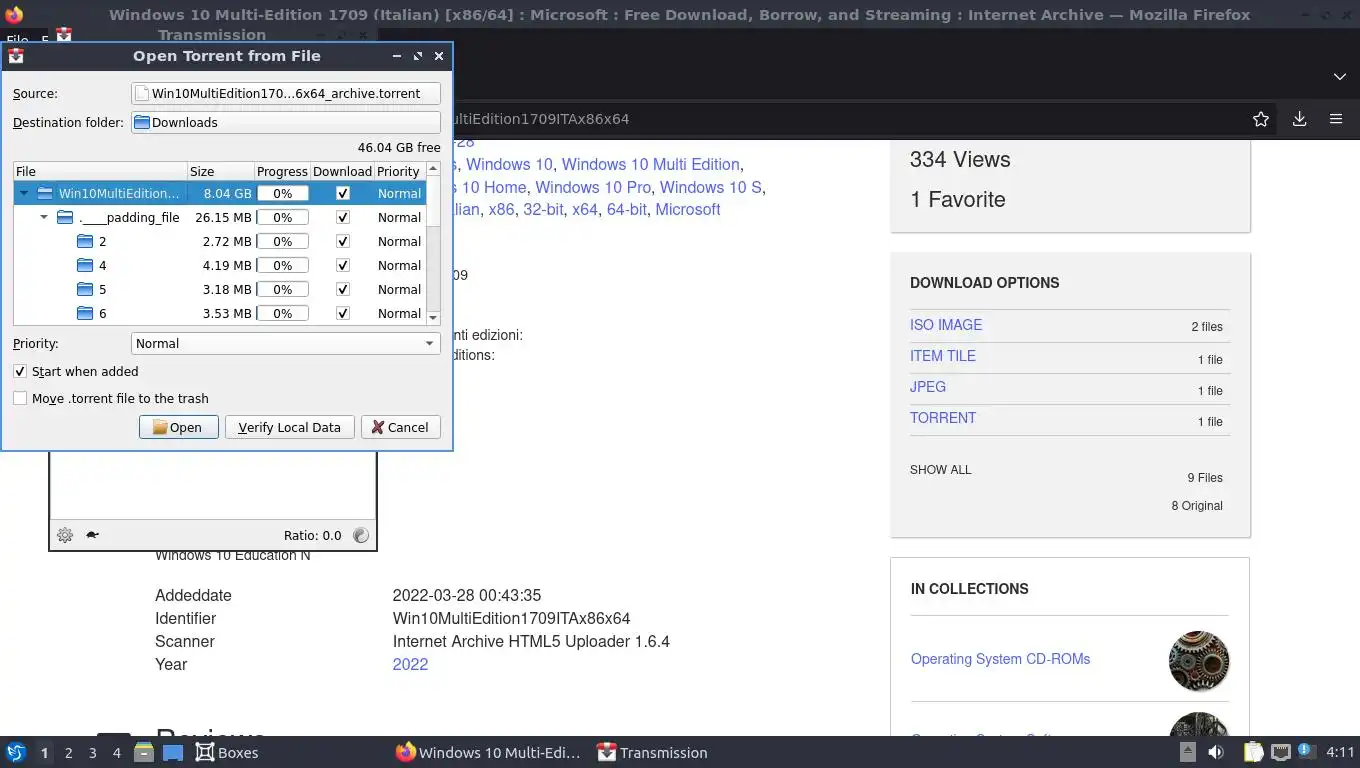Click the volume speaker tray icon

click(x=1216, y=752)
